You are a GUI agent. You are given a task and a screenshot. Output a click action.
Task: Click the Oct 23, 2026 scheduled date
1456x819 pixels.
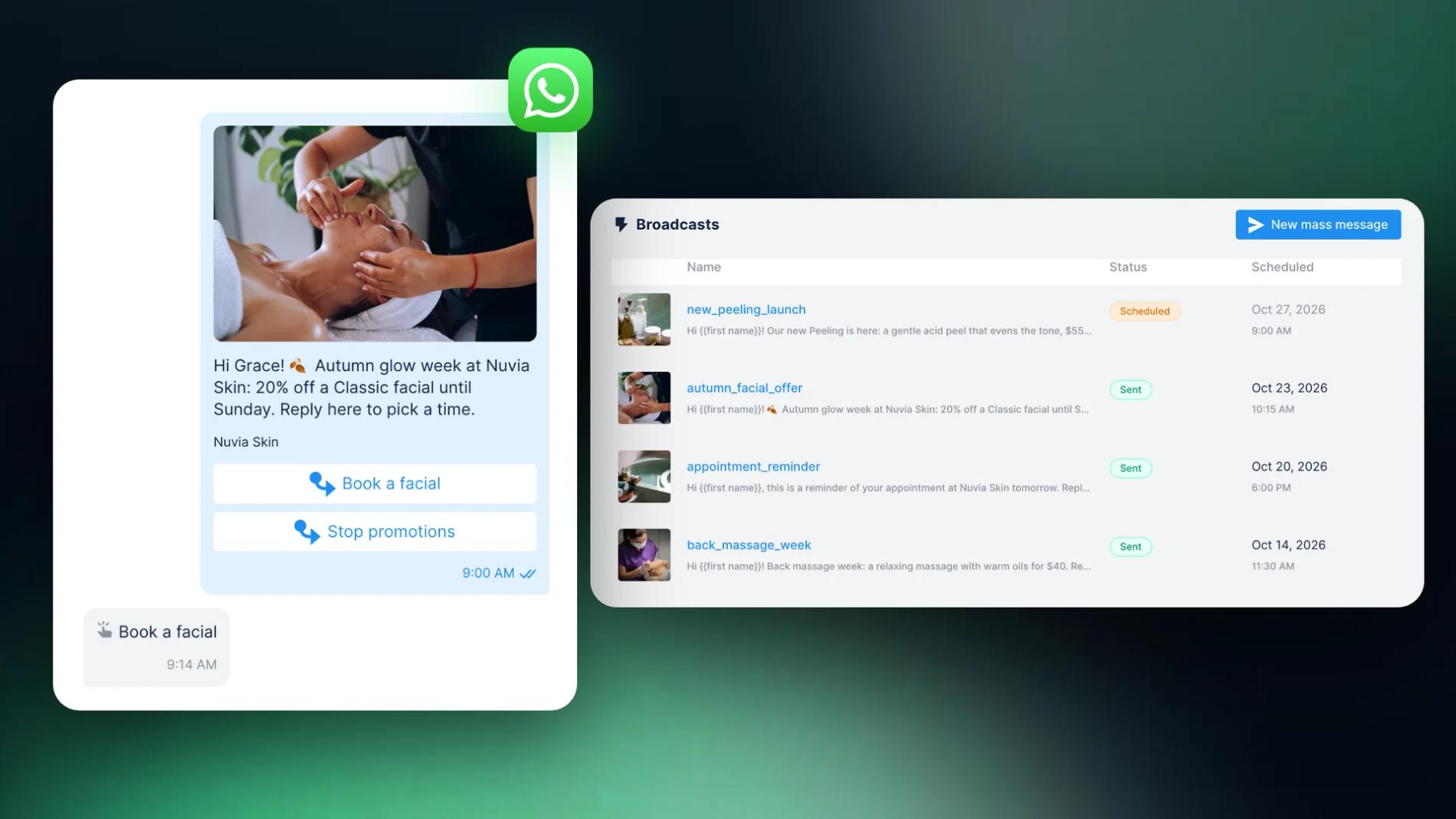pyautogui.click(x=1289, y=388)
